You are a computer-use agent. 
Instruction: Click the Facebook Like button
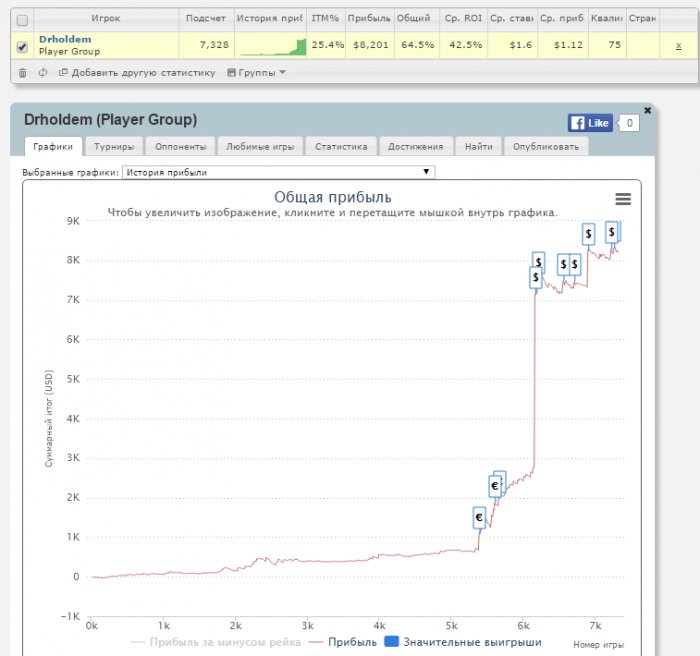(590, 123)
